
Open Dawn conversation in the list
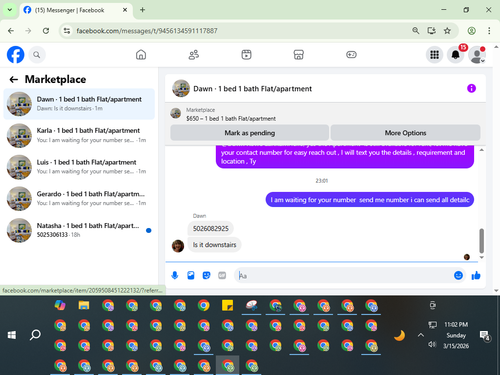pos(79,104)
